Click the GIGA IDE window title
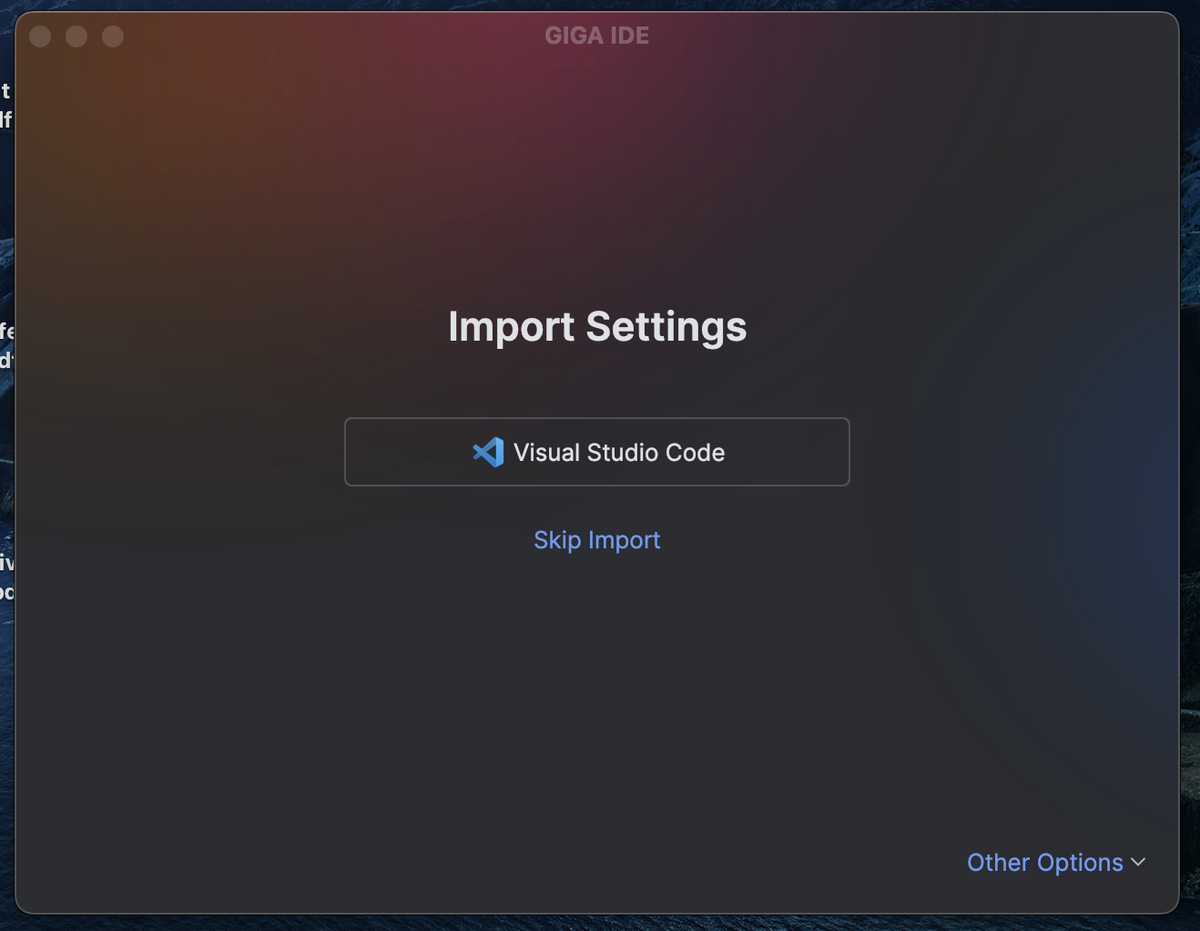1200x931 pixels. coord(597,36)
